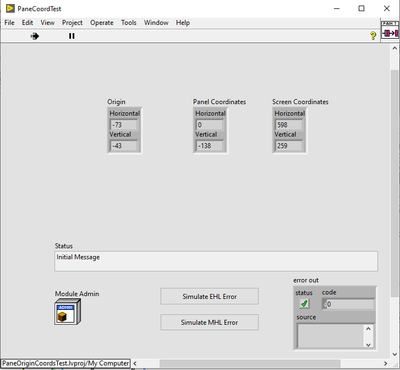Click the horizontal scrollbar thumb

pyautogui.click(x=250, y=363)
